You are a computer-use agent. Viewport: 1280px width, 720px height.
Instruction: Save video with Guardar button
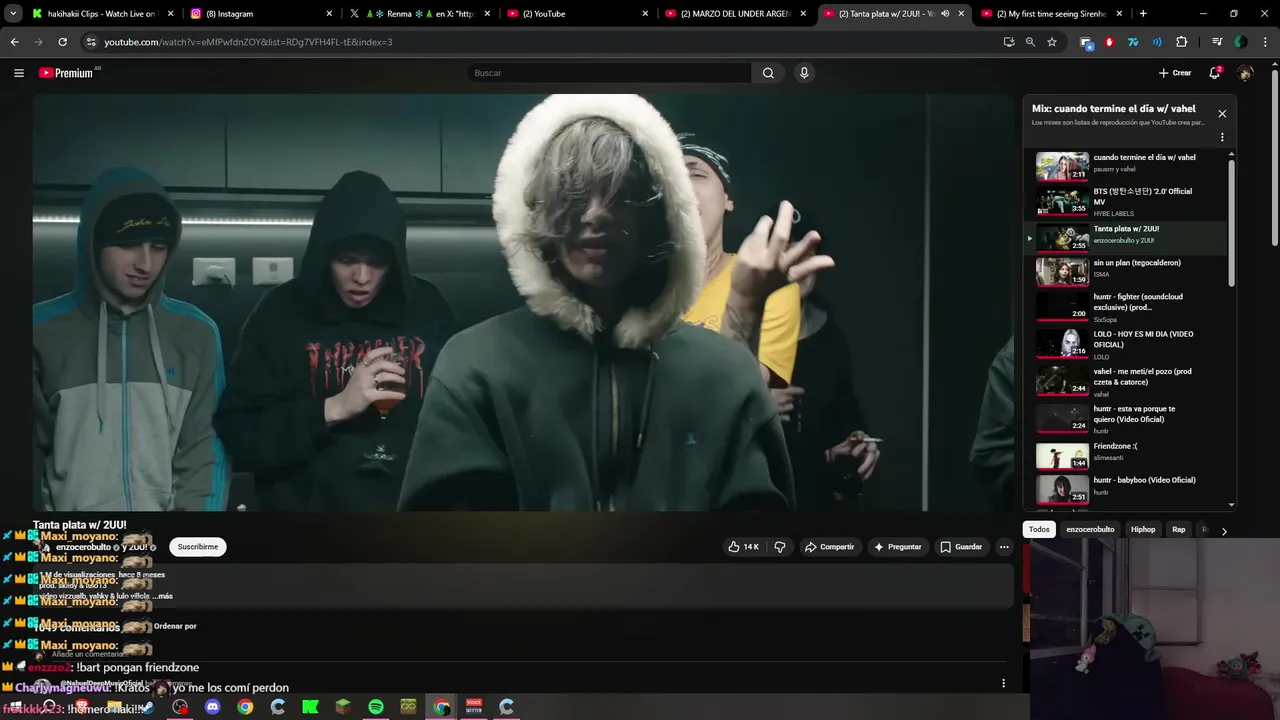click(x=961, y=547)
